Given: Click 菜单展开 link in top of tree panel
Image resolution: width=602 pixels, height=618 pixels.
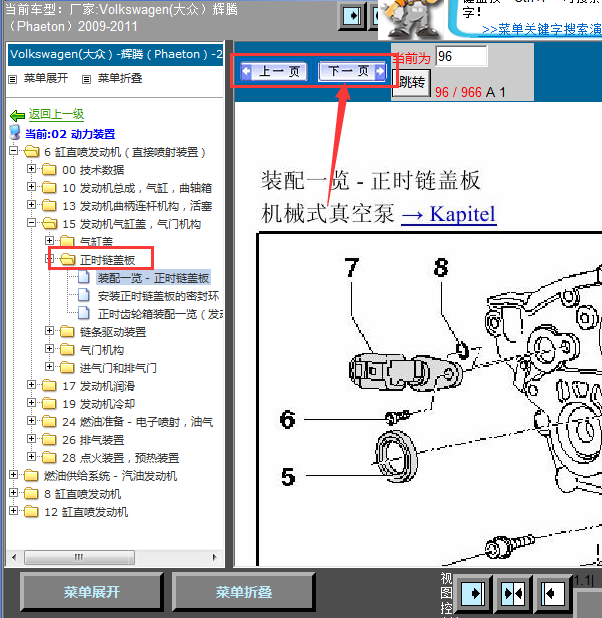Looking at the screenshot, I should click(46, 78).
